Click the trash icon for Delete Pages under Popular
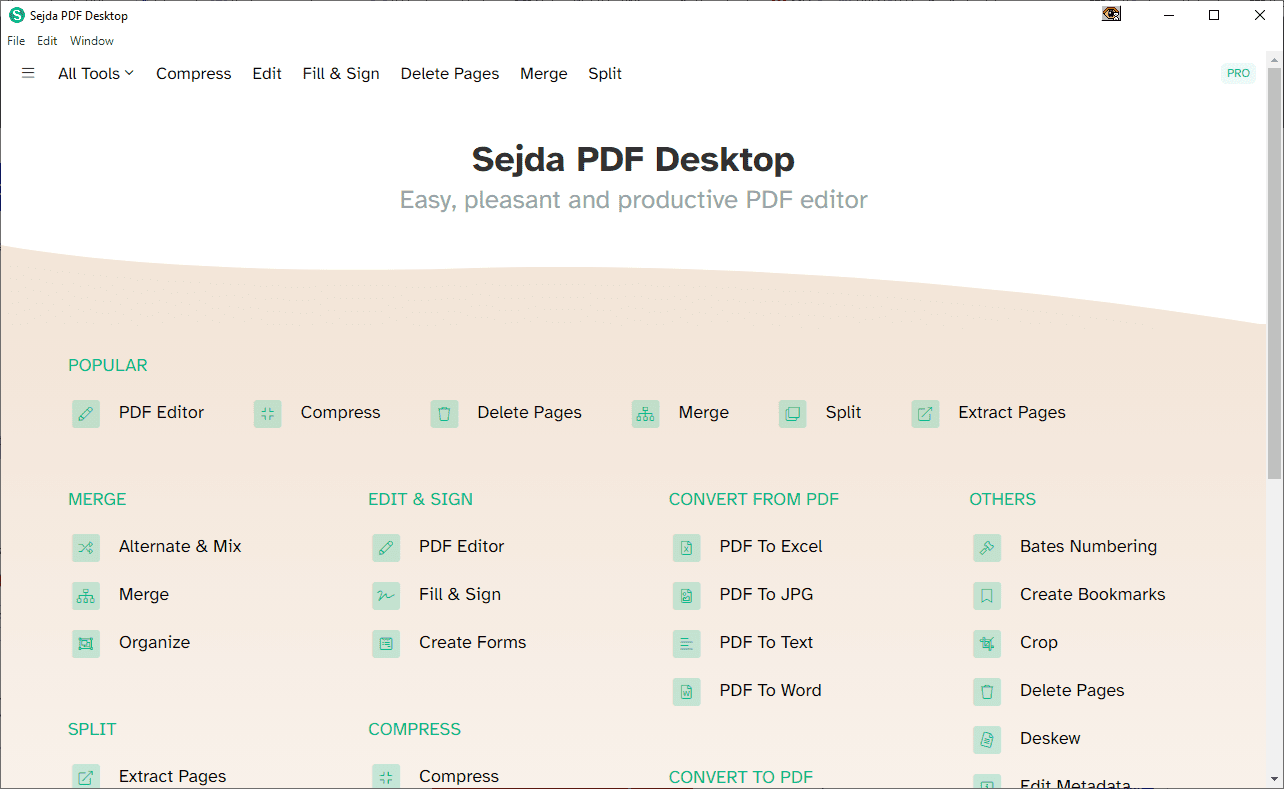 [x=445, y=413]
